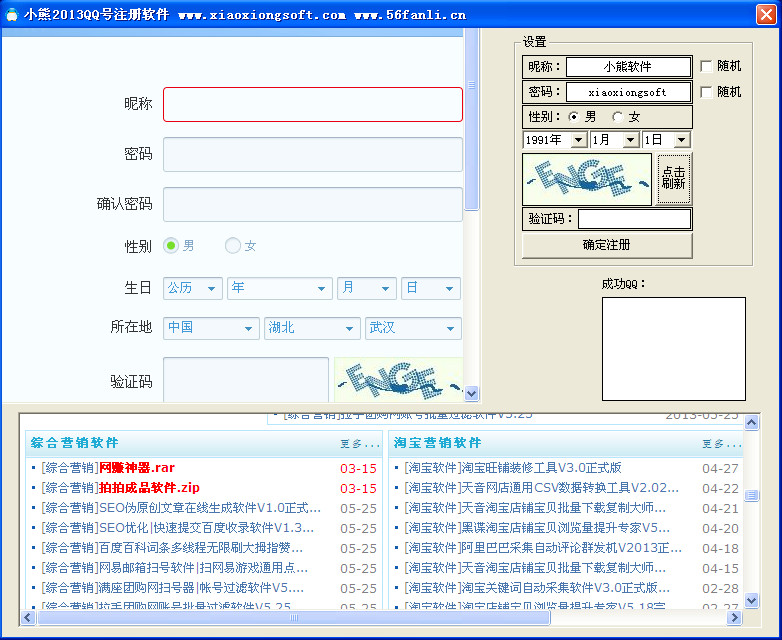Open the 1日 day dropdown

click(682, 140)
